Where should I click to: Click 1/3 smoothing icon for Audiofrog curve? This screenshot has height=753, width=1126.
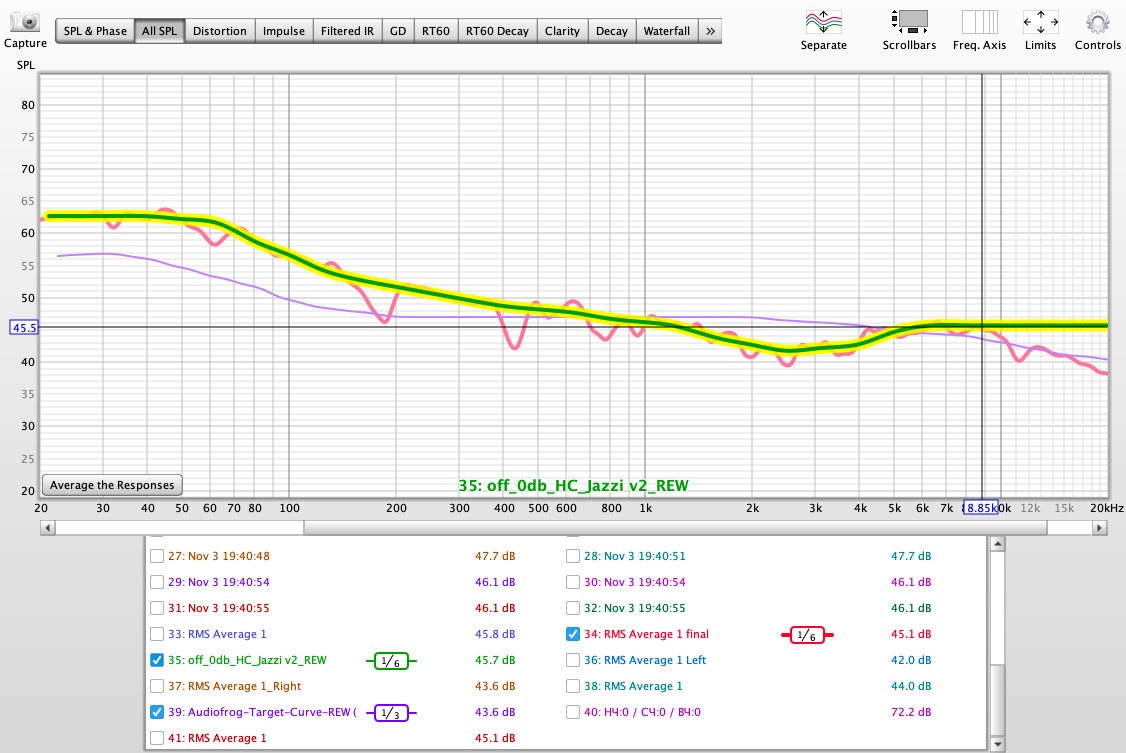pyautogui.click(x=391, y=713)
